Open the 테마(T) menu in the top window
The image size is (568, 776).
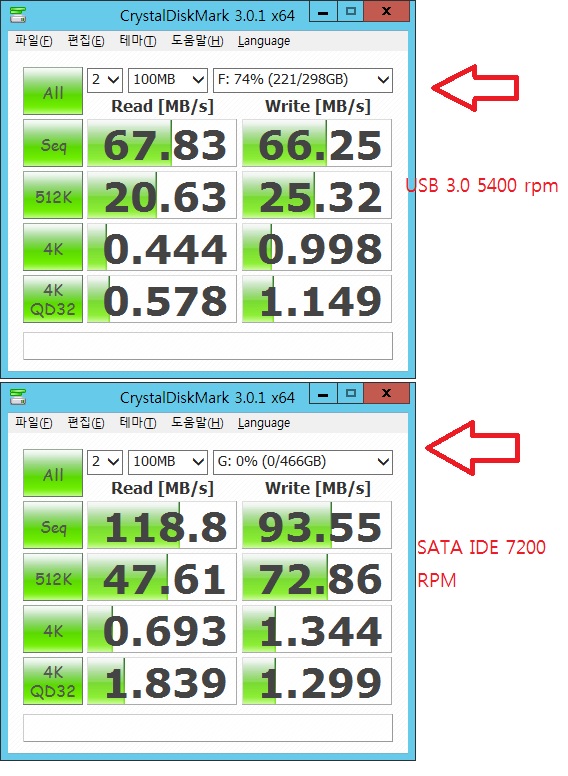tap(138, 41)
